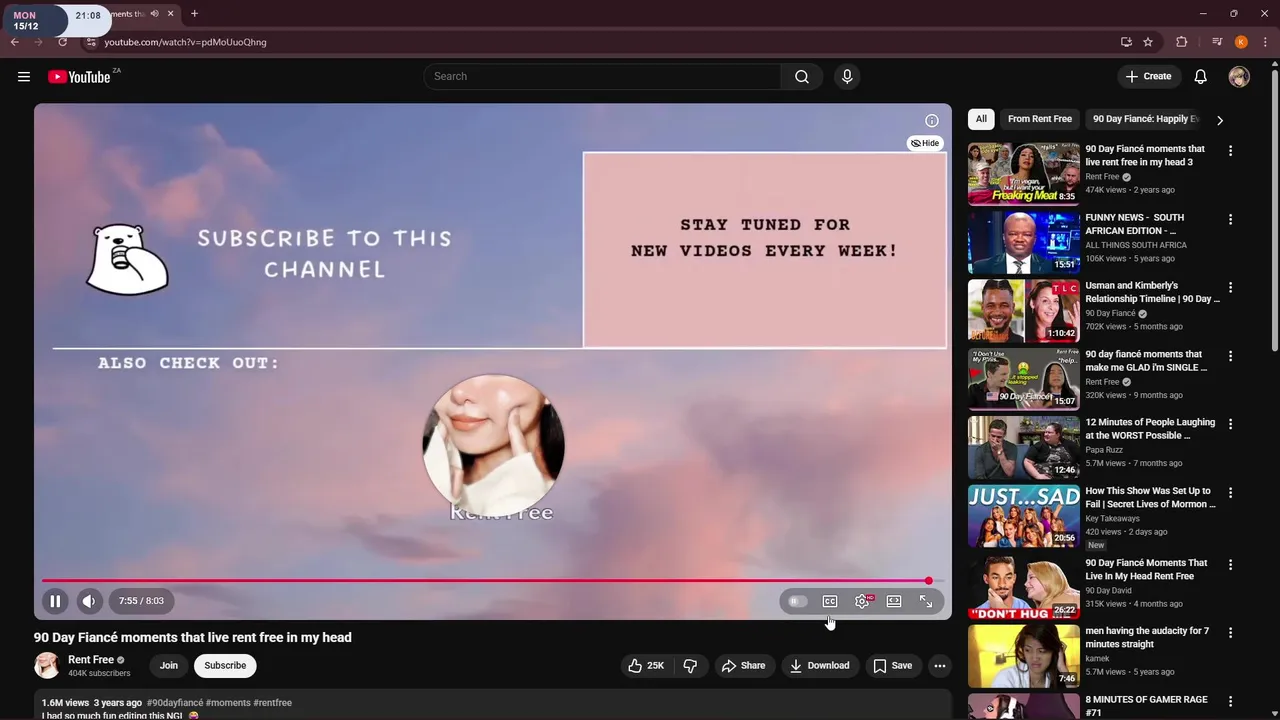Join the Rent Free channel membership

click(169, 666)
